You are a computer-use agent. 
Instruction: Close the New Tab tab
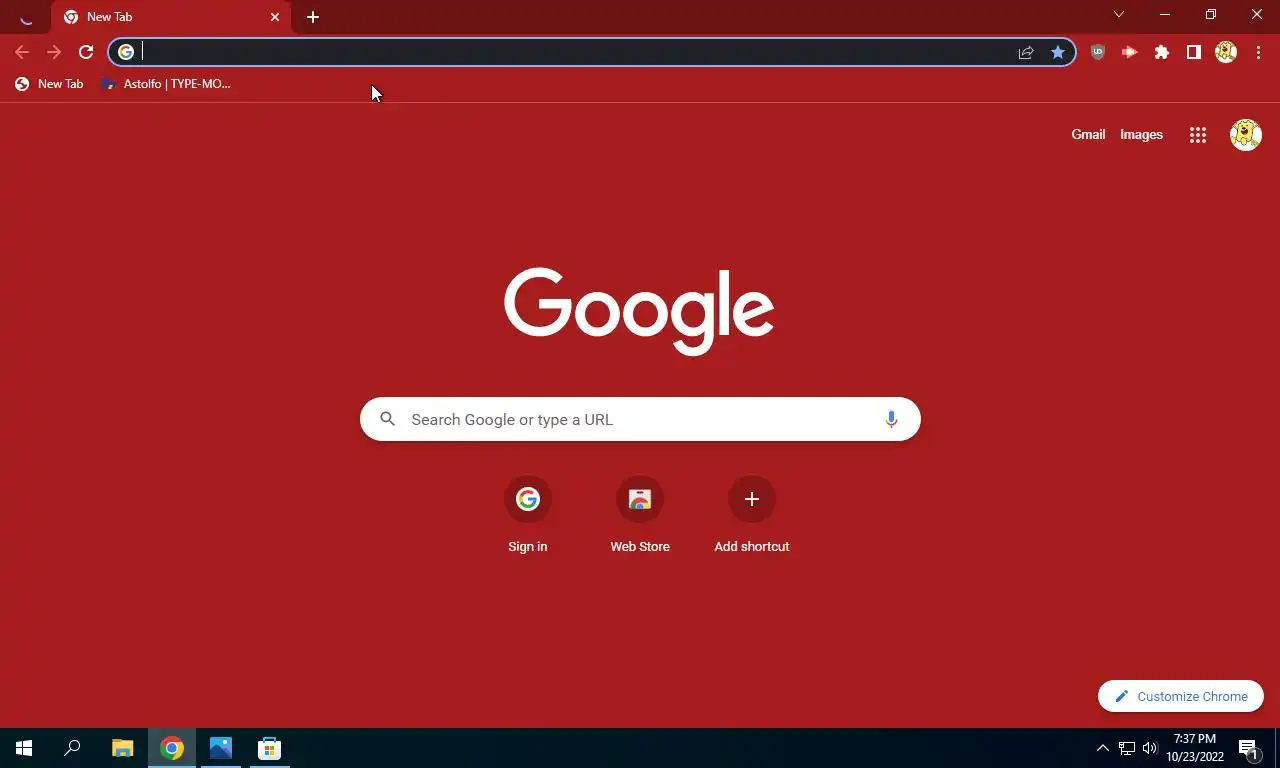pos(275,17)
